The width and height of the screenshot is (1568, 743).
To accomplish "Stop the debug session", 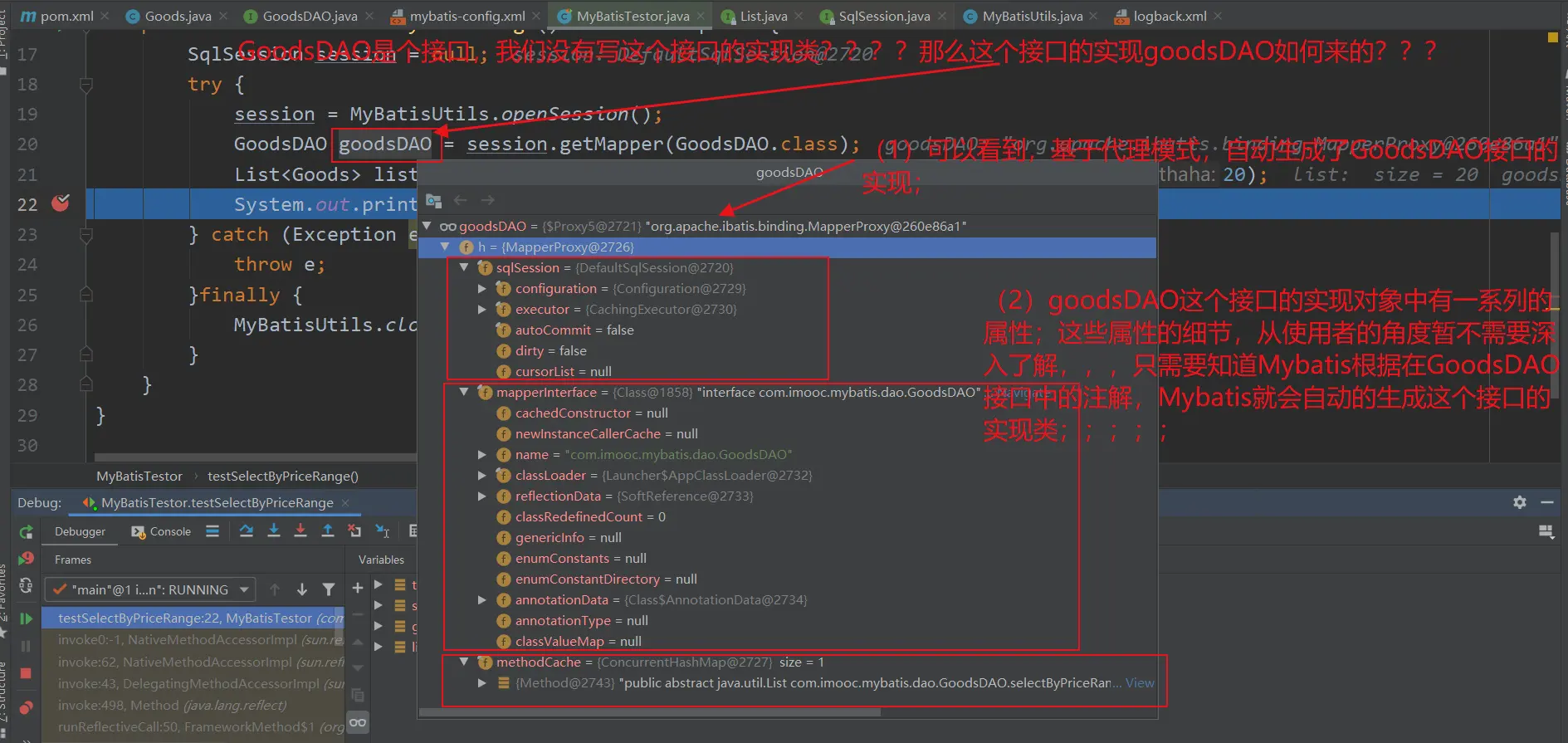I will point(26,673).
